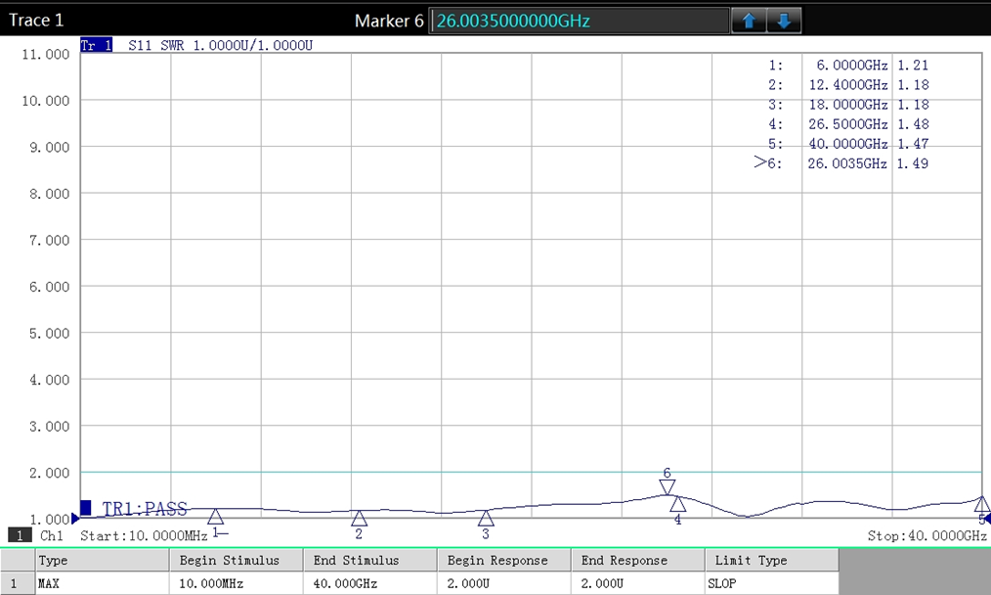Click the end response 2.000U cell
Screen dimensions: 991x595
tap(638, 583)
